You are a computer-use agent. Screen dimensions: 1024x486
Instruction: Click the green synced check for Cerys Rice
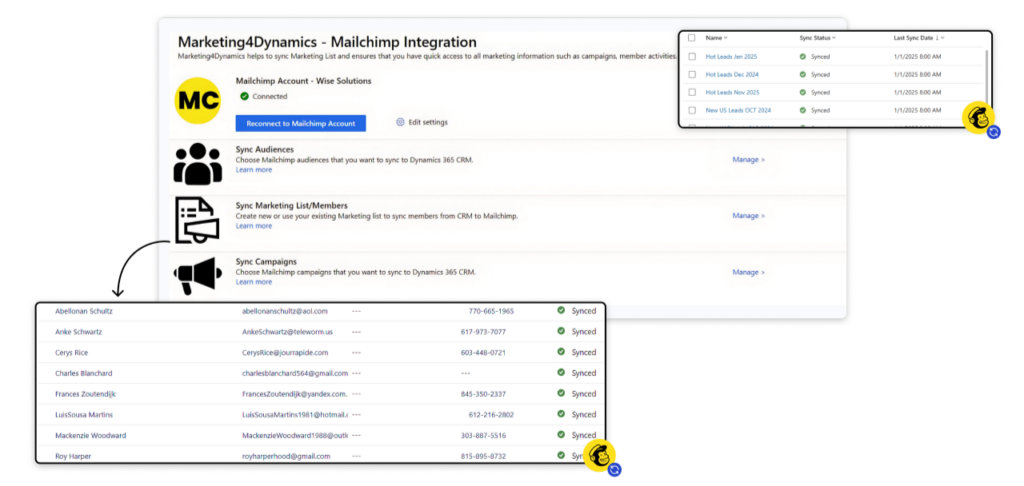pos(561,352)
